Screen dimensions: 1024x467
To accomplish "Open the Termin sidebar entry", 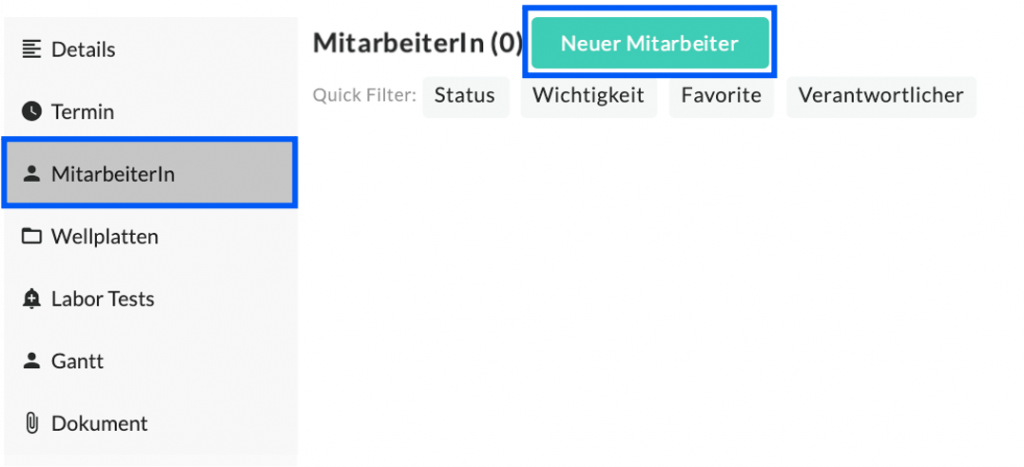I will pyautogui.click(x=82, y=112).
